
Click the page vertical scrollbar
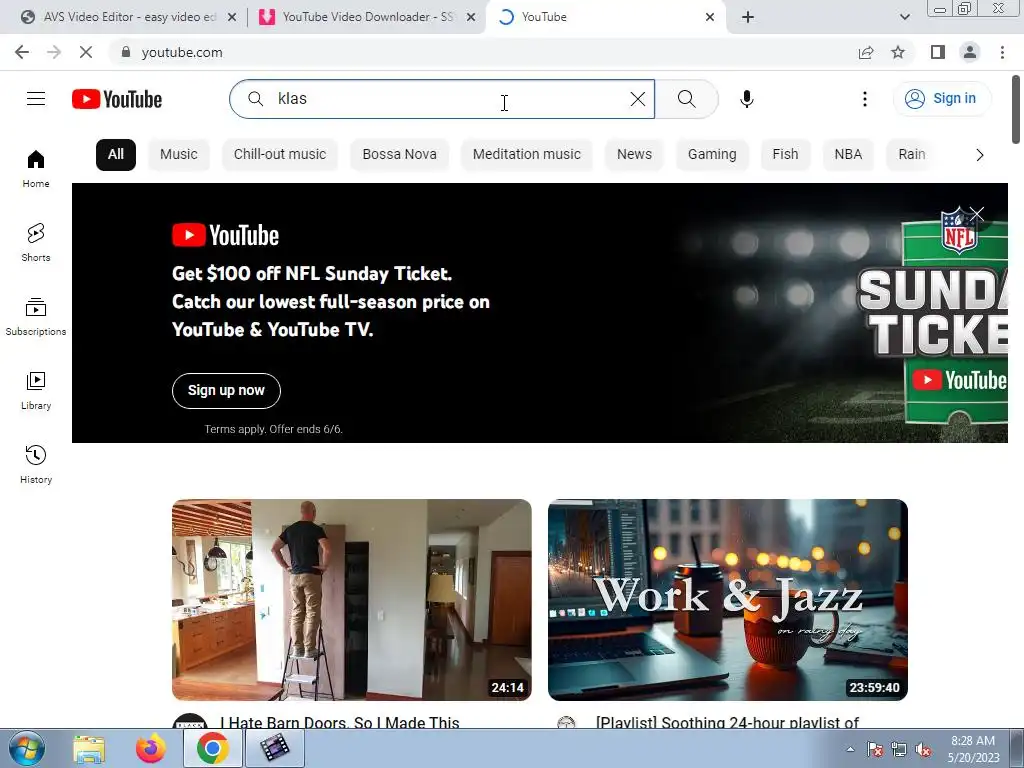point(1016,109)
